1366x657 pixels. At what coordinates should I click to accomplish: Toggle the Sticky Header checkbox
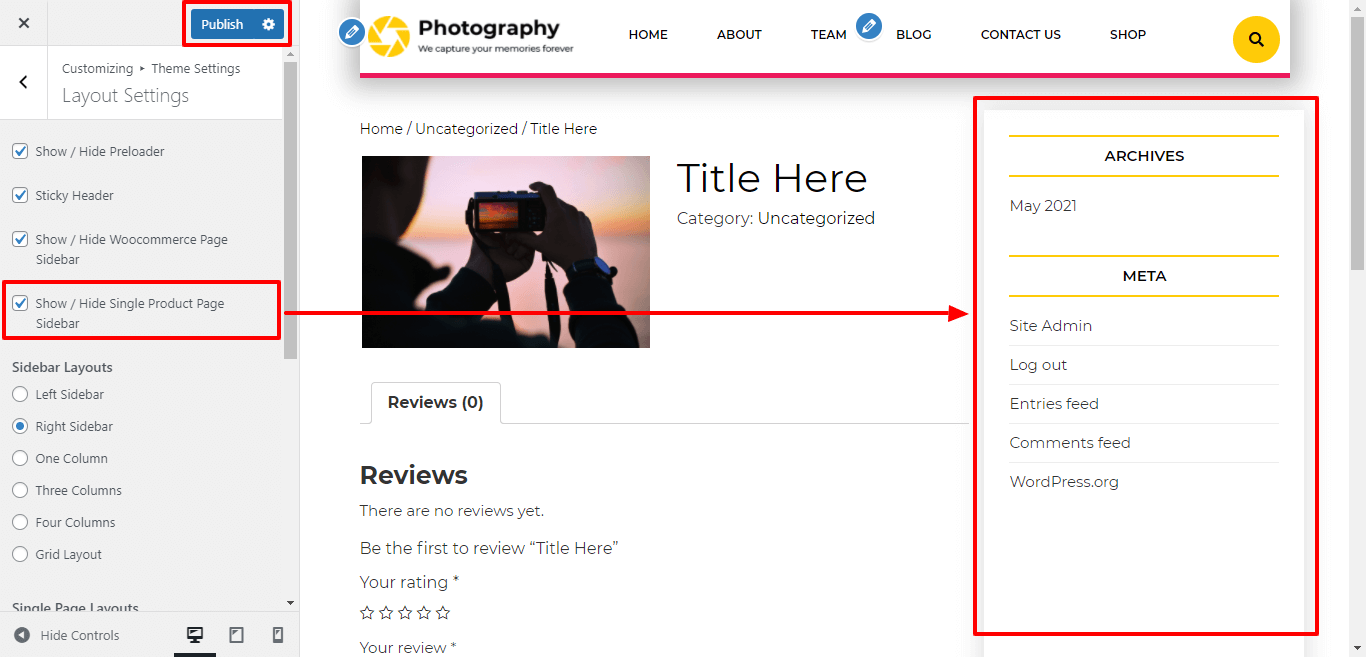pyautogui.click(x=20, y=195)
